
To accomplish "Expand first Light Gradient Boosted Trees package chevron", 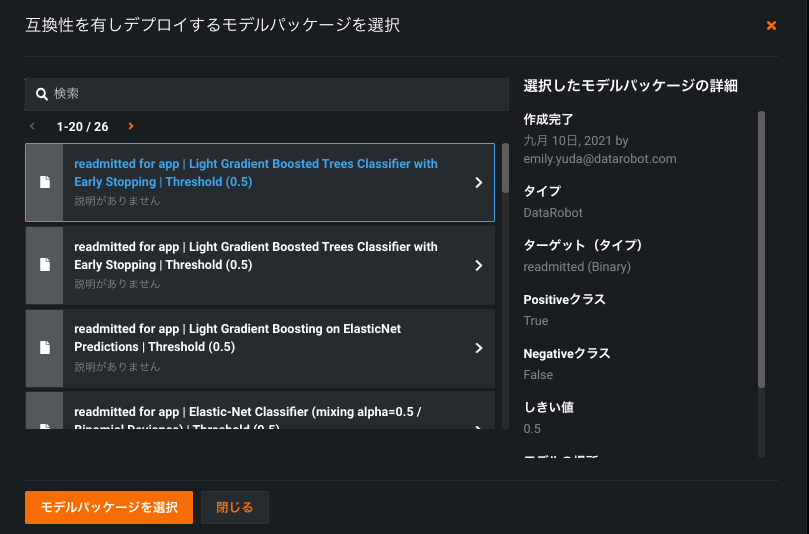I will point(478,183).
